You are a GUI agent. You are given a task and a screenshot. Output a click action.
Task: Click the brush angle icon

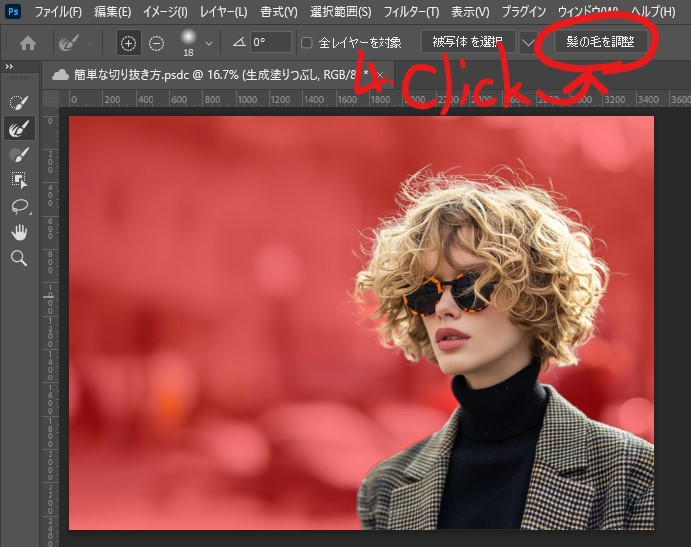(239, 42)
